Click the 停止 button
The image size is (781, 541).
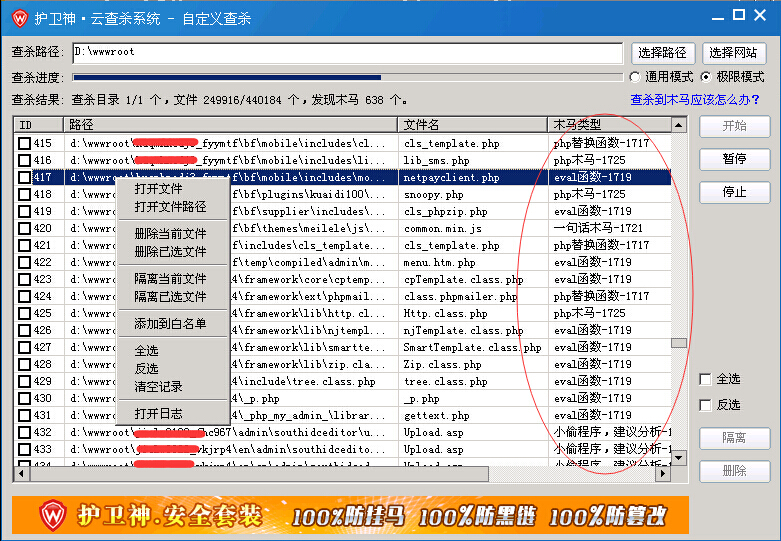point(735,192)
